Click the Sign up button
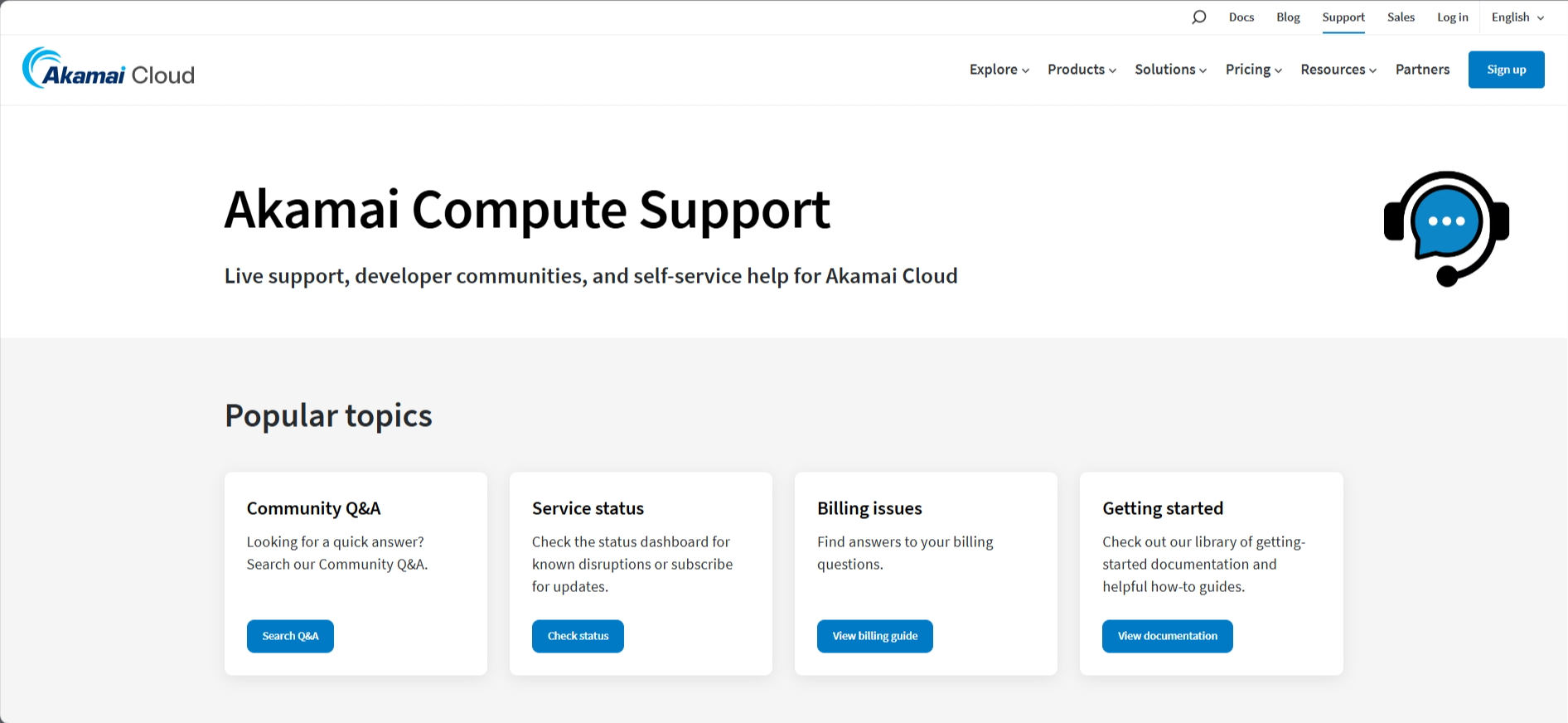Viewport: 1568px width, 723px height. [x=1506, y=70]
